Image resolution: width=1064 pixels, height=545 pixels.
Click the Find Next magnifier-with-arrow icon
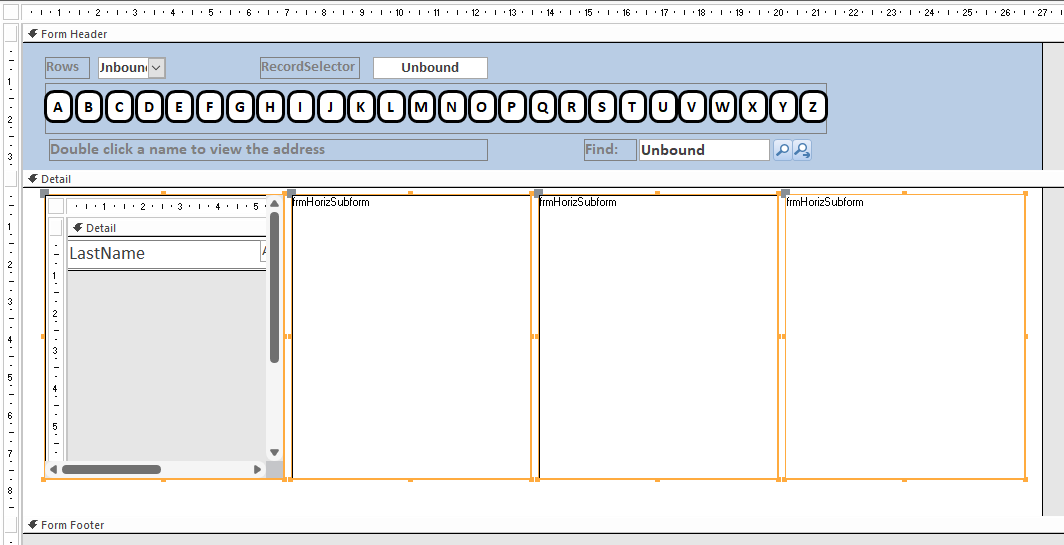tap(802, 150)
